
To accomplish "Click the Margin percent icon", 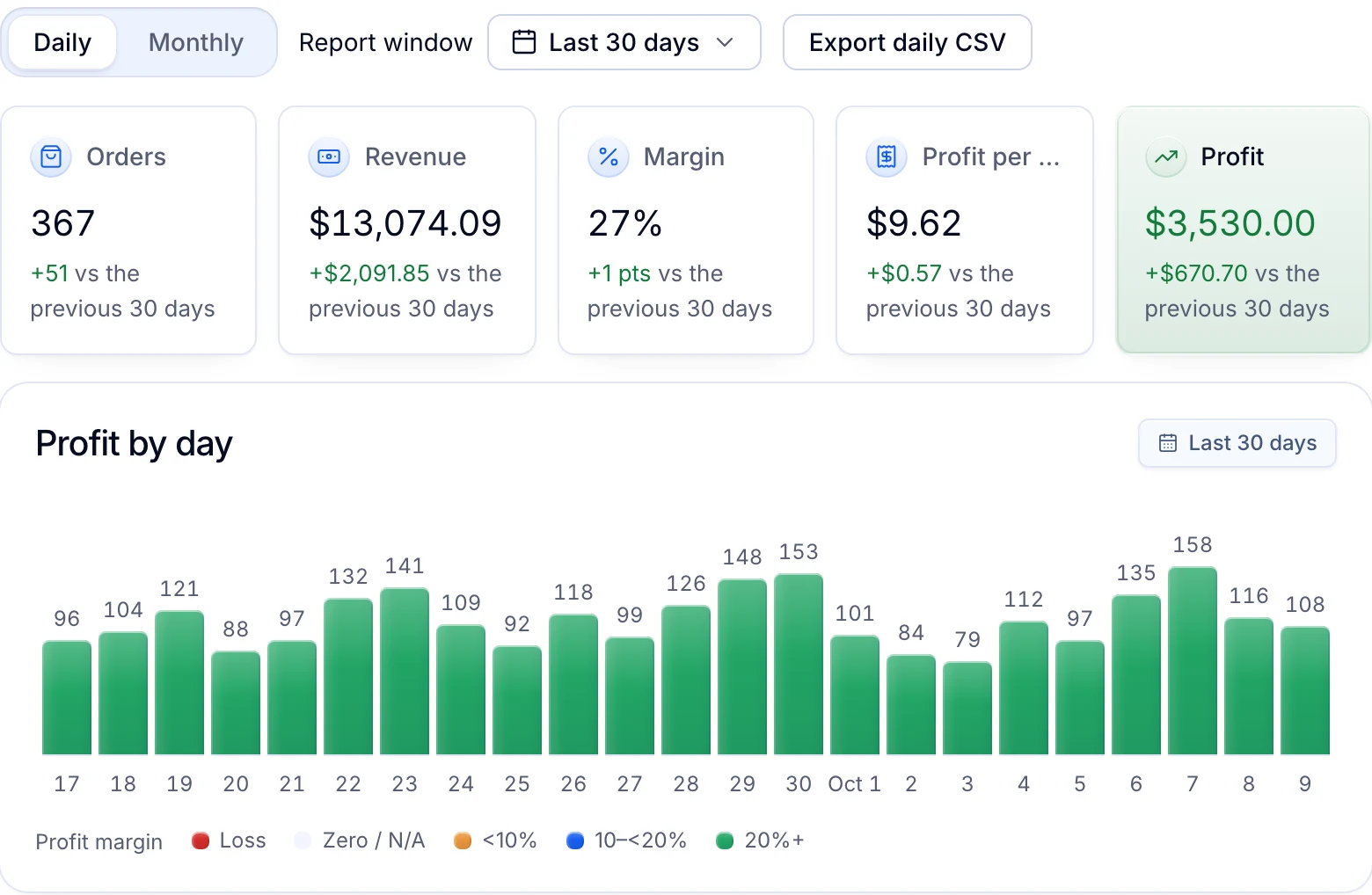I will [609, 157].
